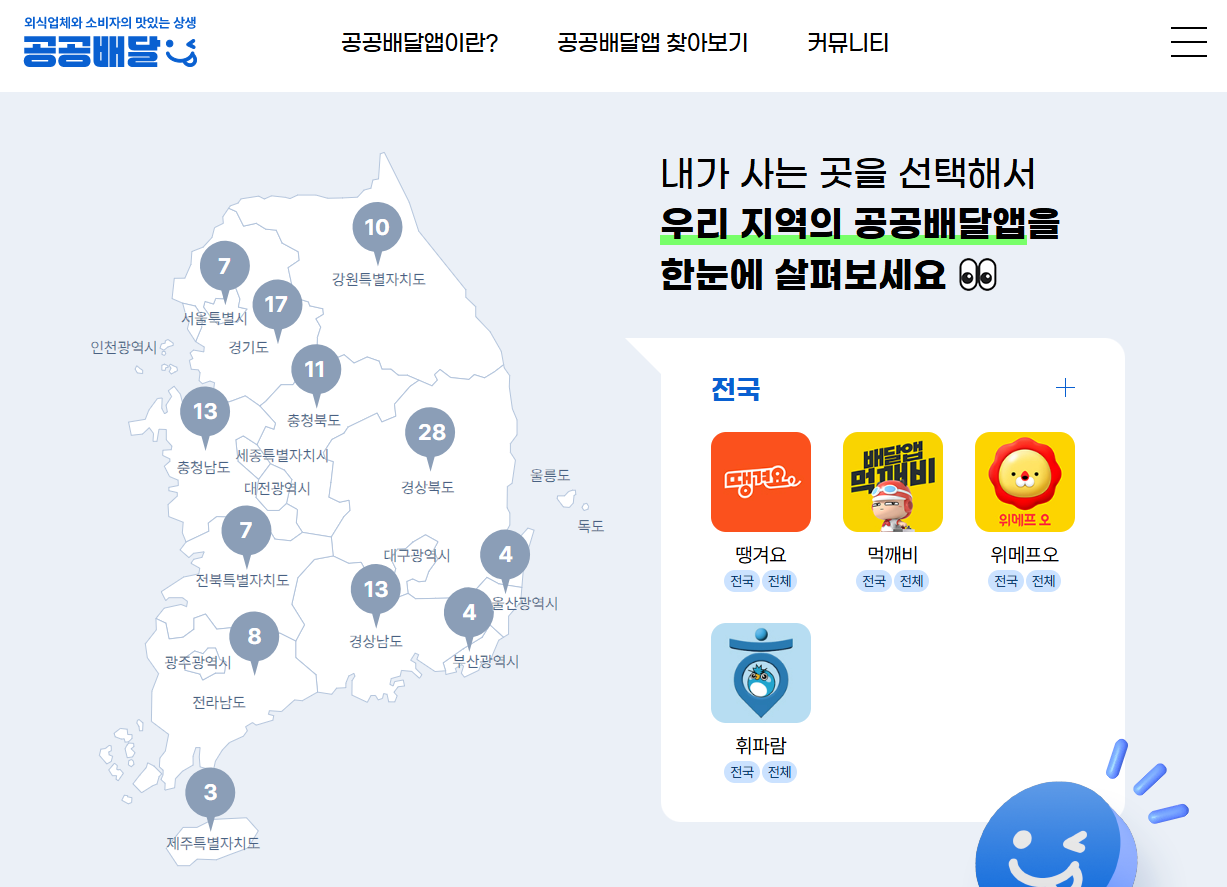Viewport: 1227px width, 887px height.
Task: Click the 위메프오 app name
Action: coord(1025,555)
